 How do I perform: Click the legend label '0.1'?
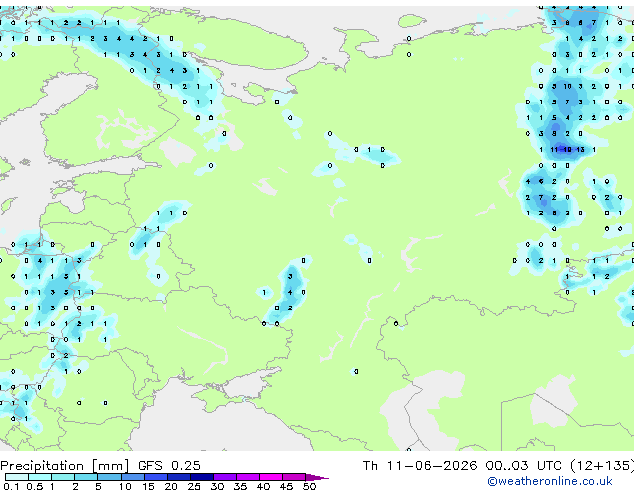tap(11, 486)
